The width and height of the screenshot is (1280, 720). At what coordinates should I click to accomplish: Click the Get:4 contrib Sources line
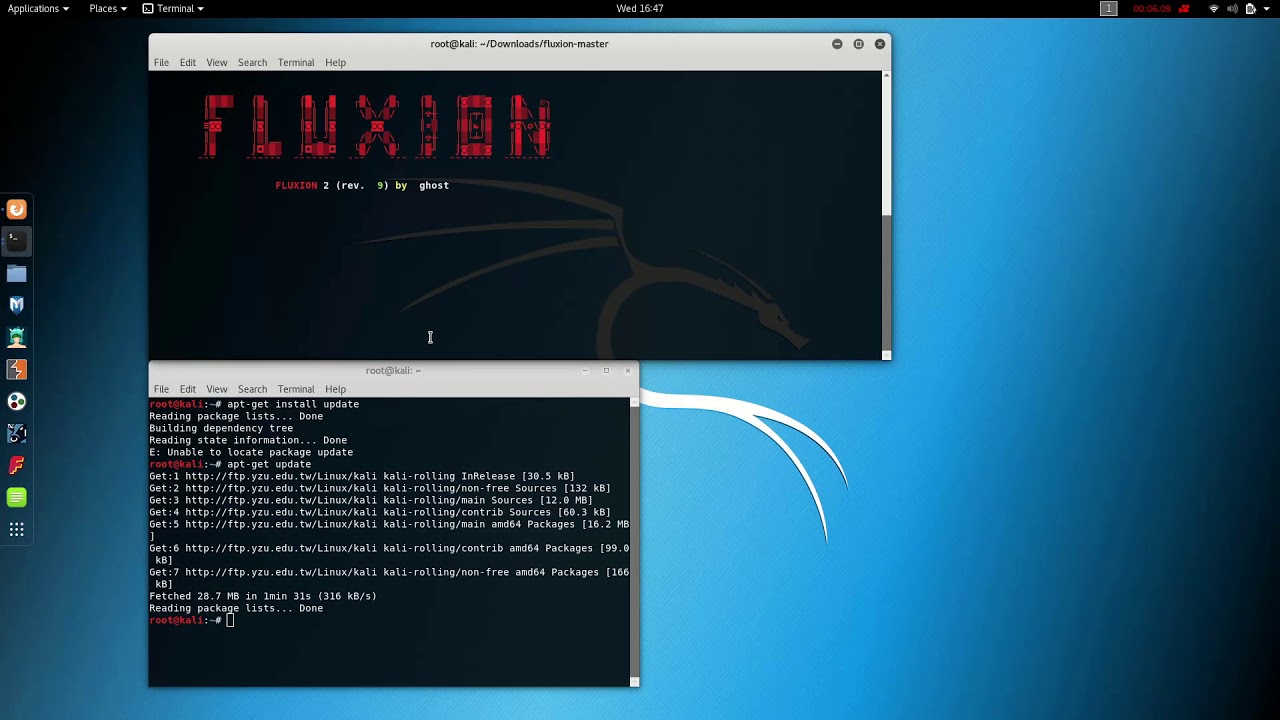tap(380, 512)
